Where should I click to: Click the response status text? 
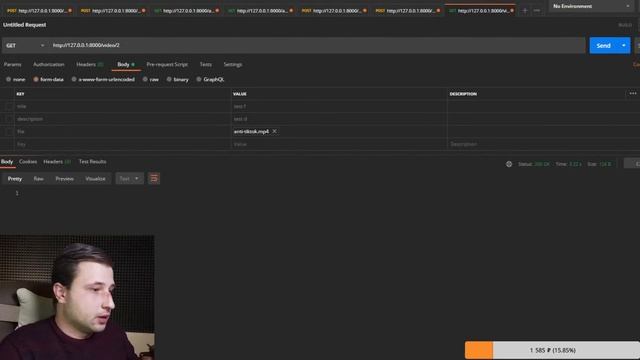(533, 164)
